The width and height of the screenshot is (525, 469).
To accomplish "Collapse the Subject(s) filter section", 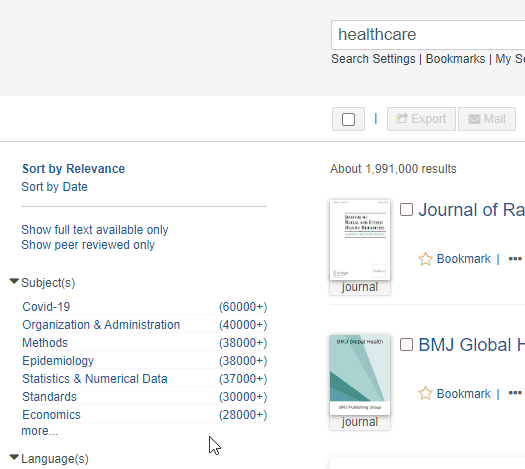I will (x=14, y=281).
